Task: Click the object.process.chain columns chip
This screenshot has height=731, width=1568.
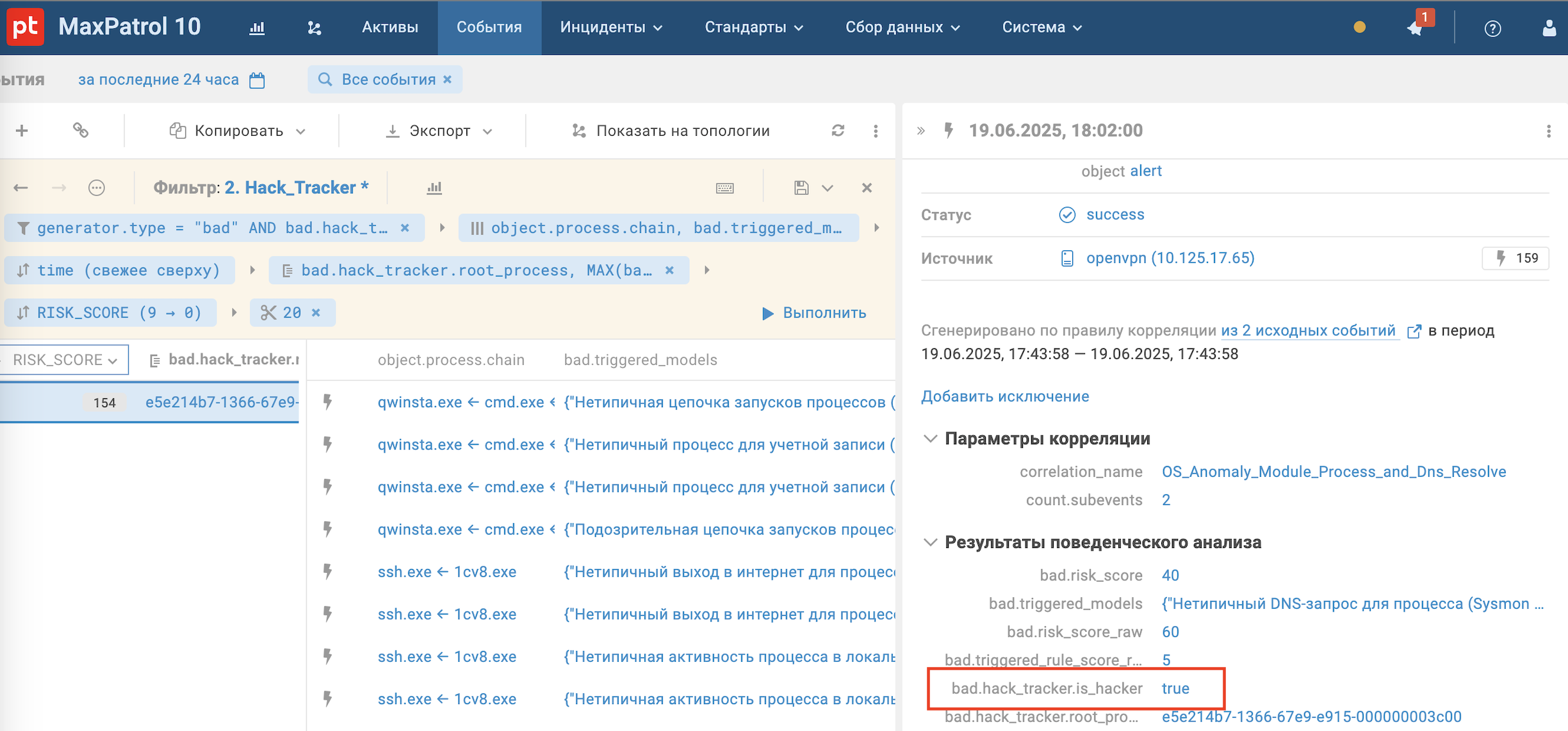Action: click(x=658, y=228)
